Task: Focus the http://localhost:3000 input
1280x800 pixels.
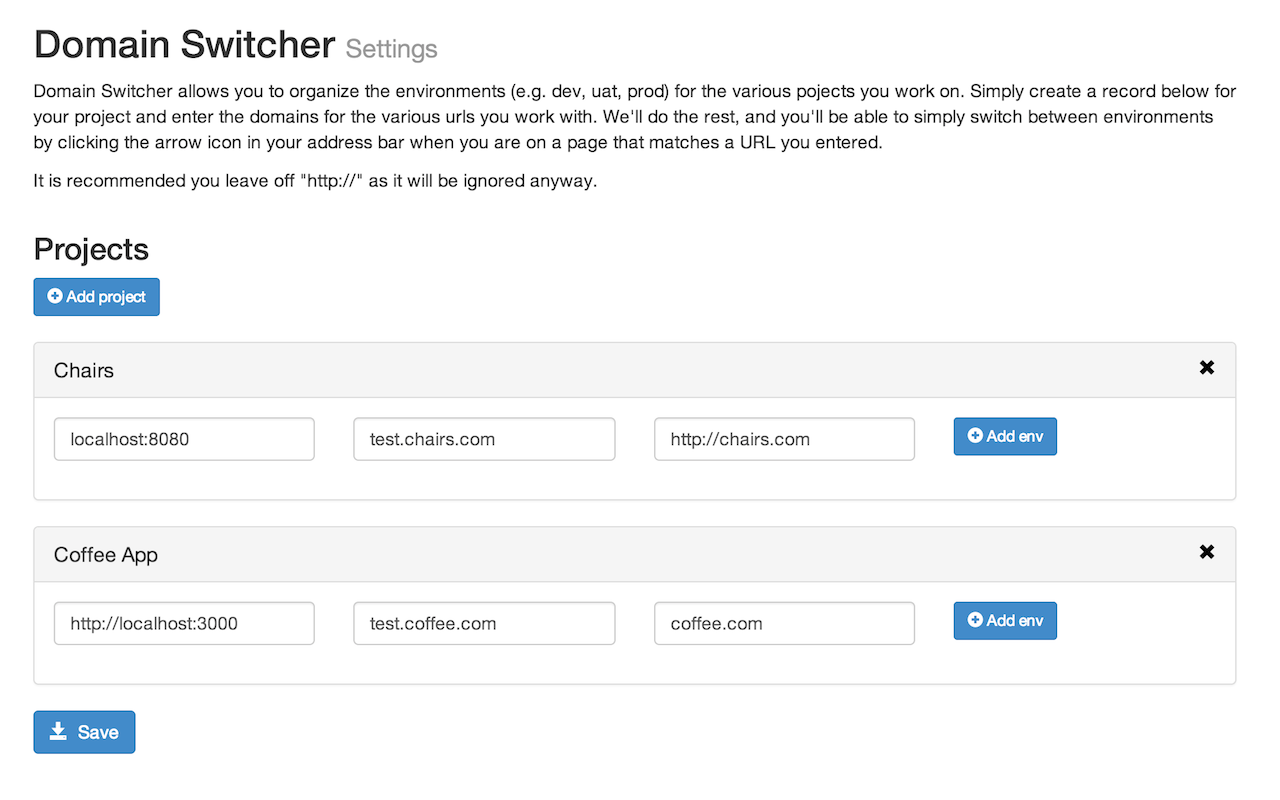Action: tap(184, 623)
